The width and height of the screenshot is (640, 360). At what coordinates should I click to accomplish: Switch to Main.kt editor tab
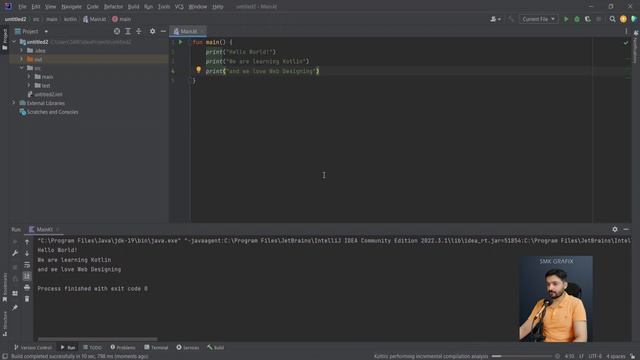coord(188,31)
